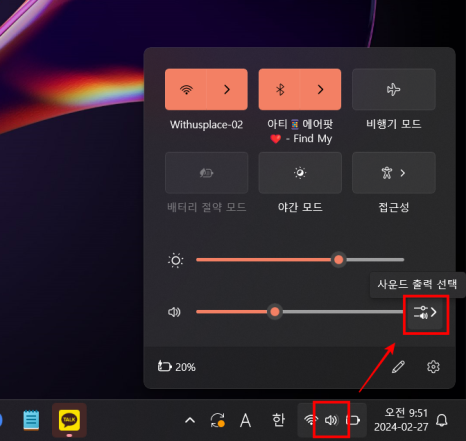Open the clock showing 오전 9:51

point(401,420)
